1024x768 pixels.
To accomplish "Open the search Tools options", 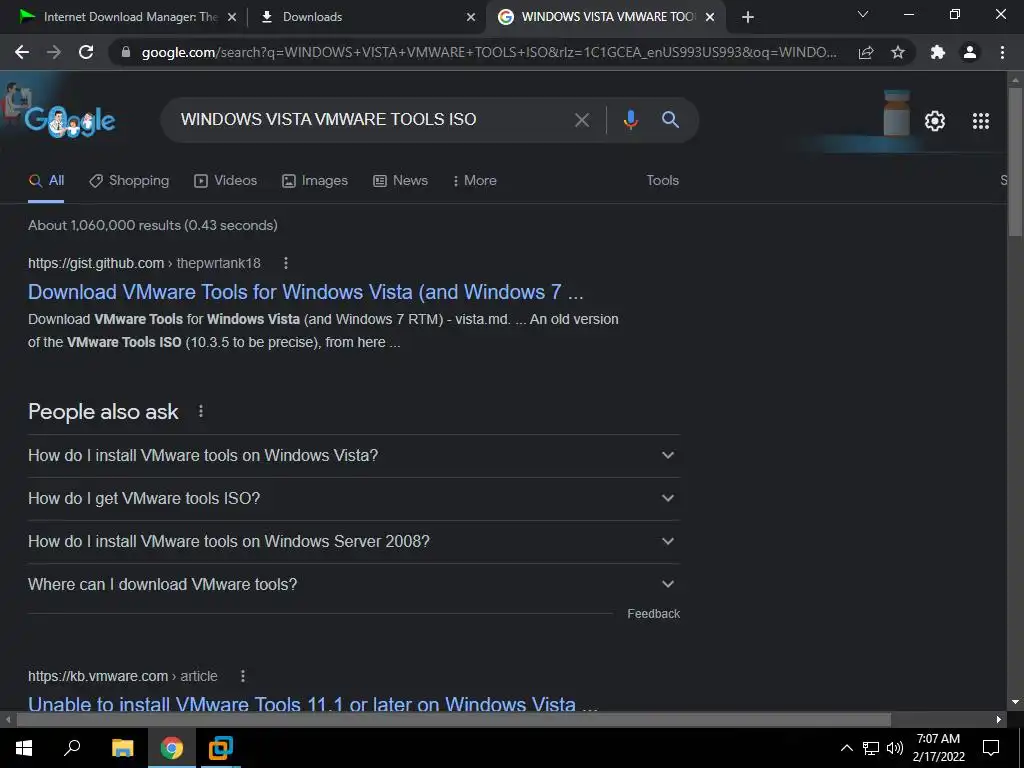I will pos(662,180).
